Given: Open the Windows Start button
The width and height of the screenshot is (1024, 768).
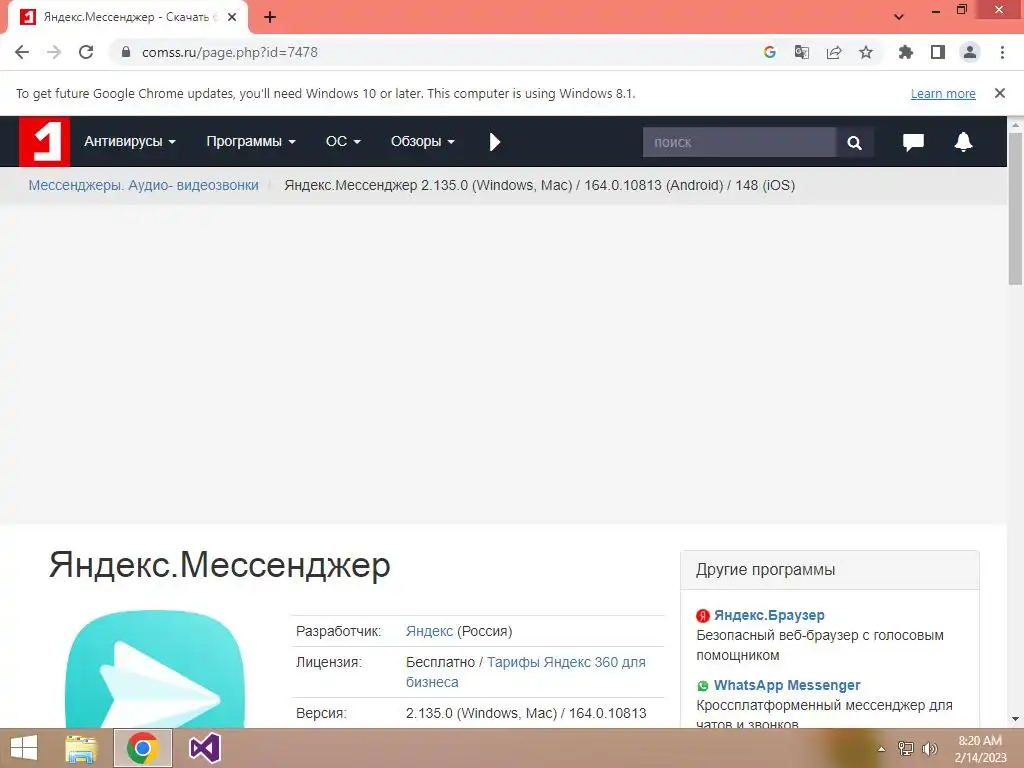Looking at the screenshot, I should point(24,748).
